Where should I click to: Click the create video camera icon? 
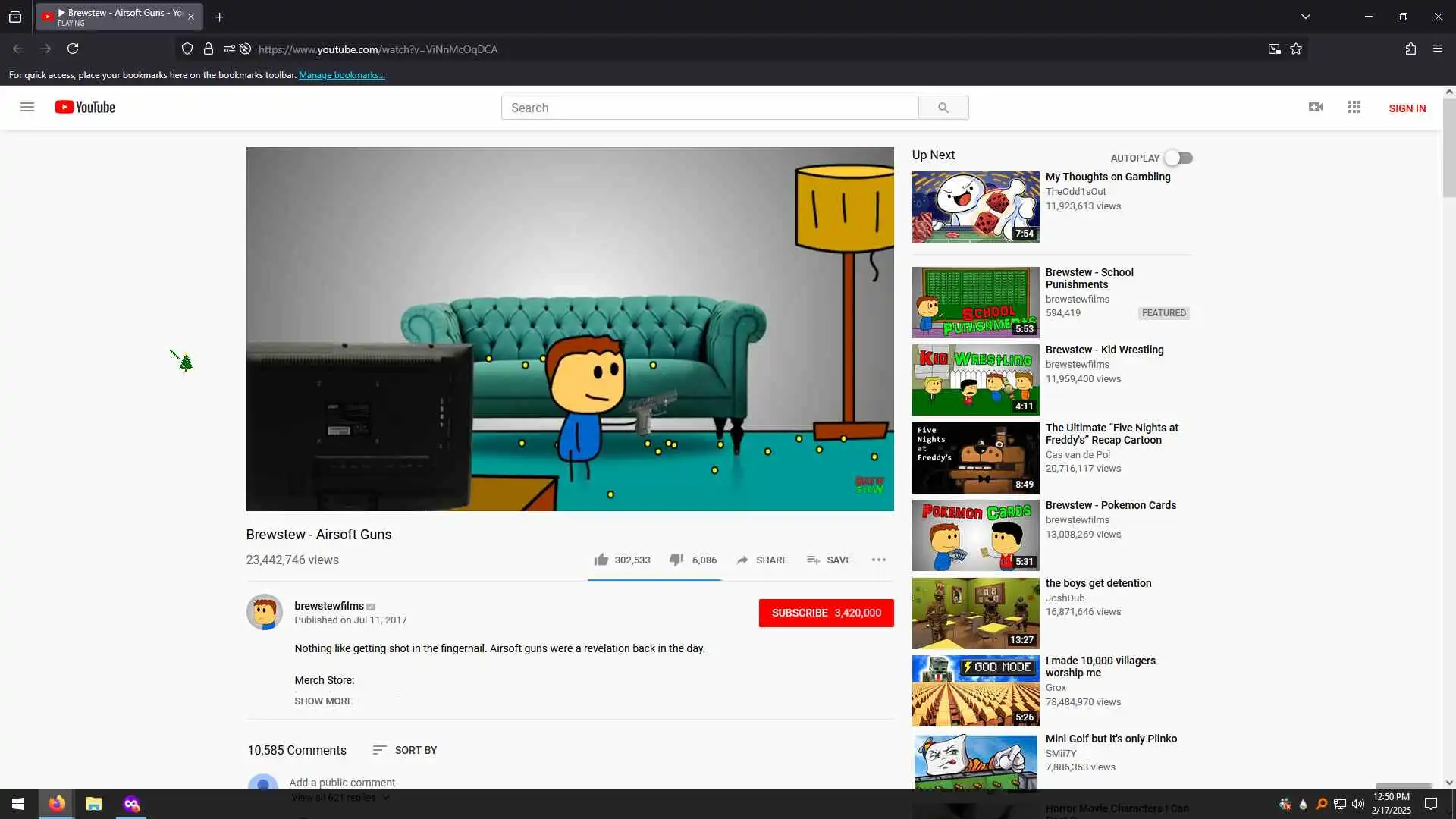click(1316, 108)
